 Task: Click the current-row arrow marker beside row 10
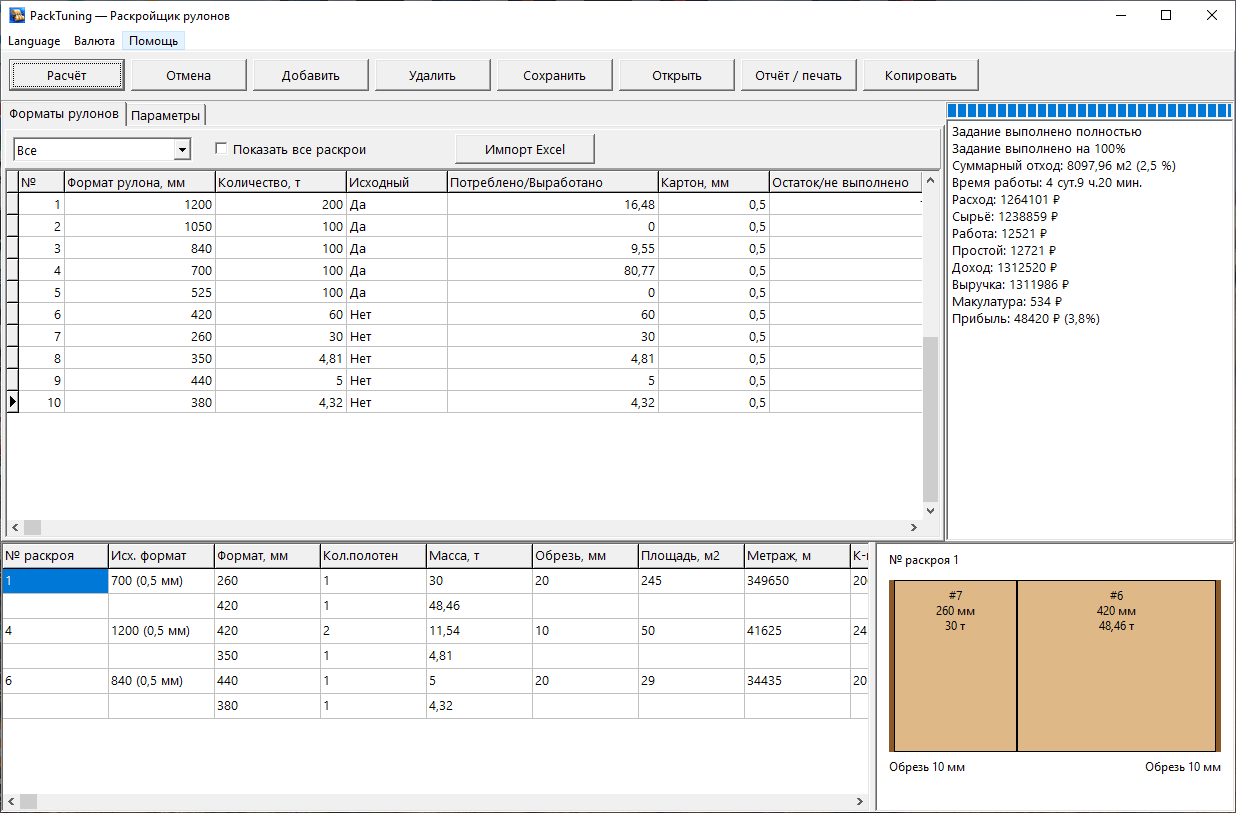pos(12,402)
